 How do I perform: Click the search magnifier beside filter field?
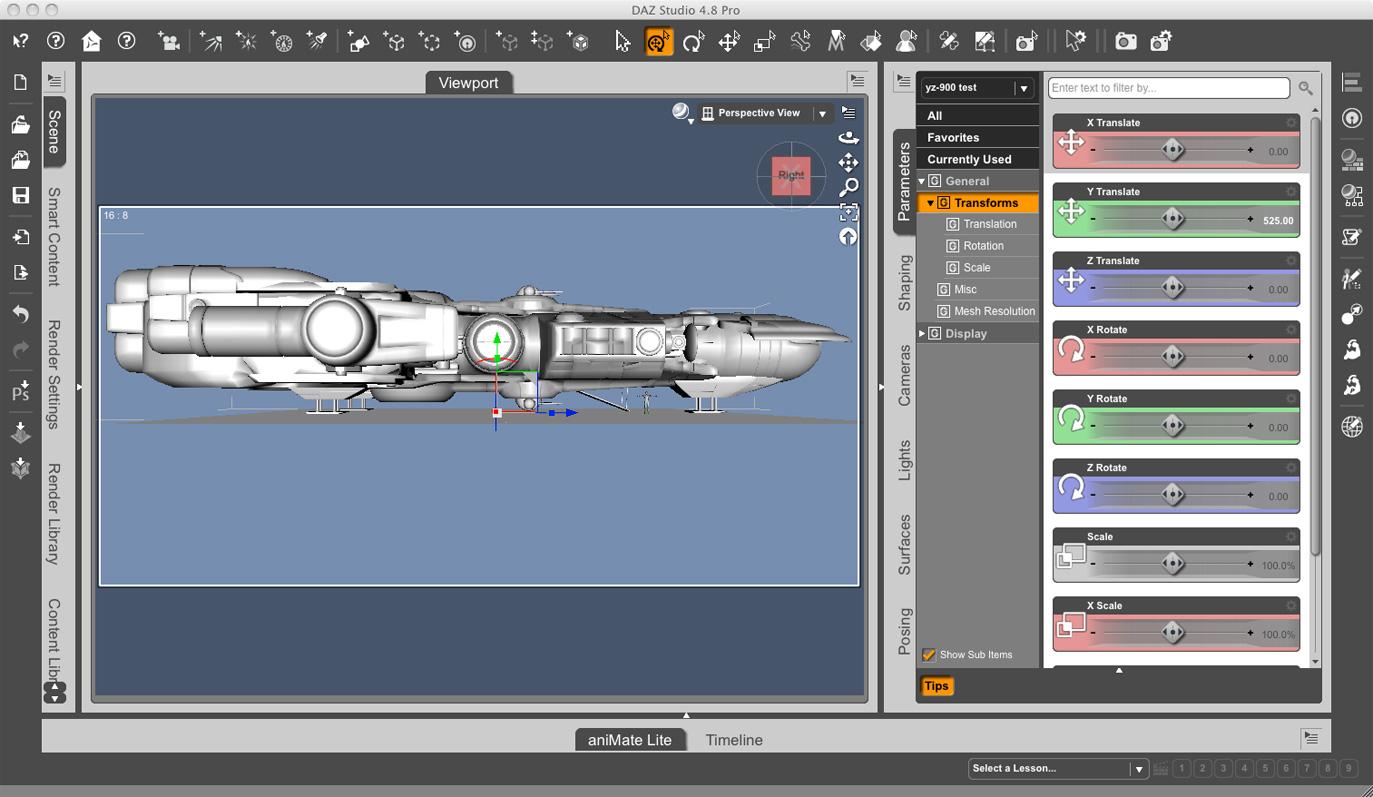(1305, 88)
